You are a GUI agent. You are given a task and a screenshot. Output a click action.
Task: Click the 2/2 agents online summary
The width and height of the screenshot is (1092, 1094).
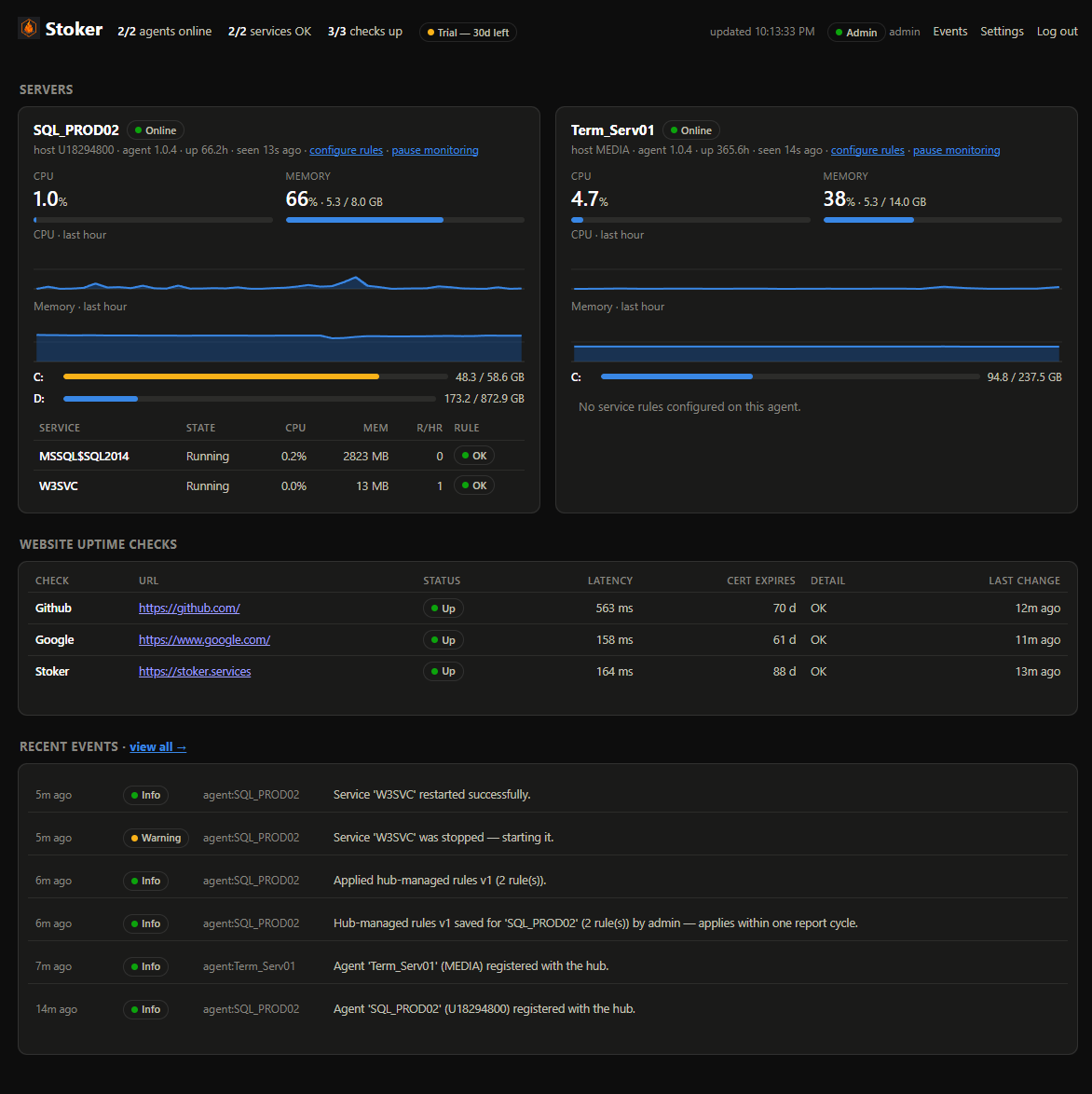[165, 32]
